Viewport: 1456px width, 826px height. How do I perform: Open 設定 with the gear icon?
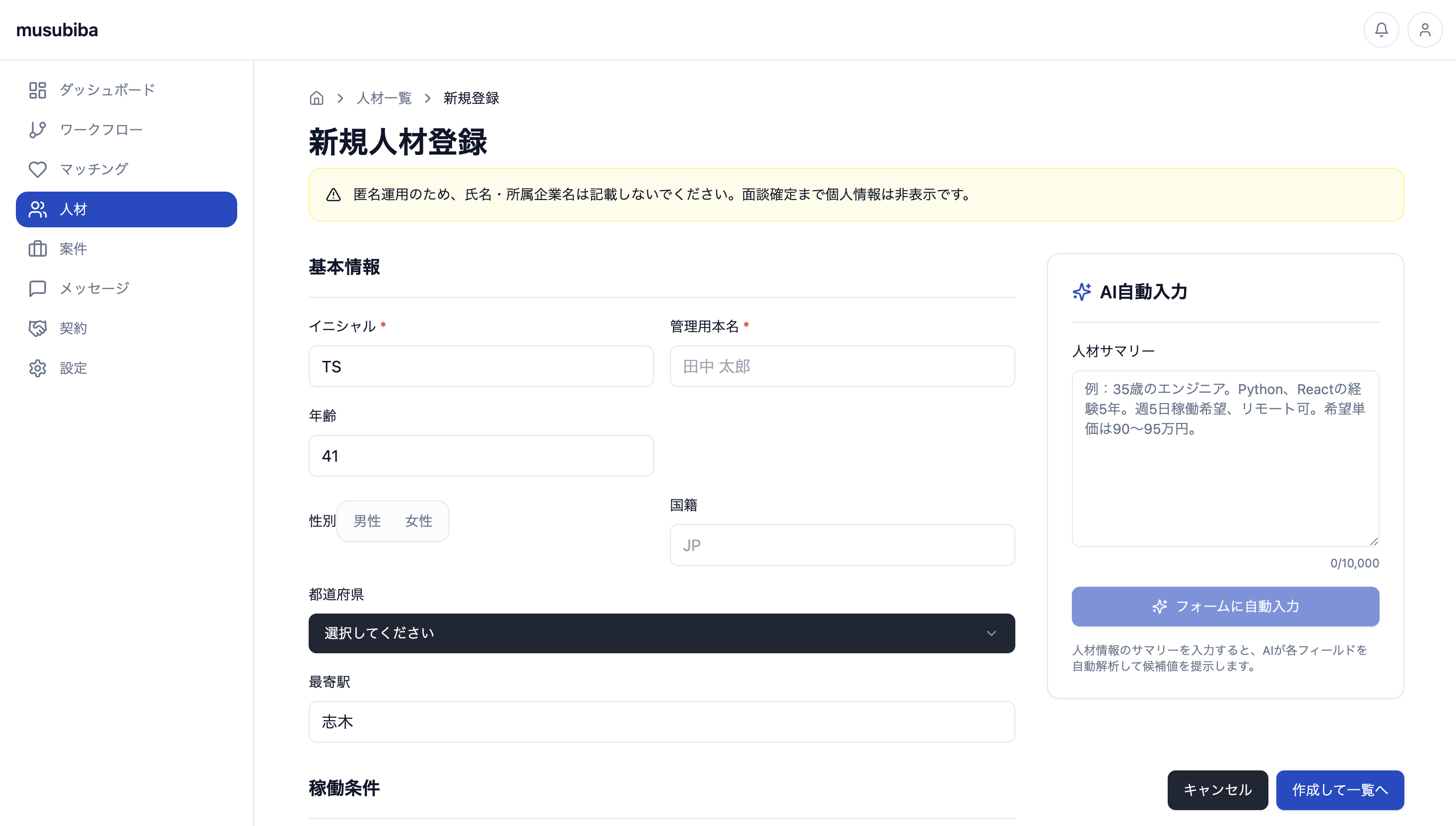click(37, 368)
